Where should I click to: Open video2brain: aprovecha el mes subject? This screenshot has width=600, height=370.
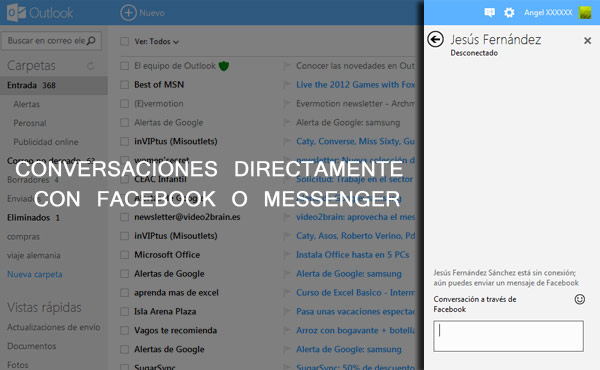click(x=355, y=217)
